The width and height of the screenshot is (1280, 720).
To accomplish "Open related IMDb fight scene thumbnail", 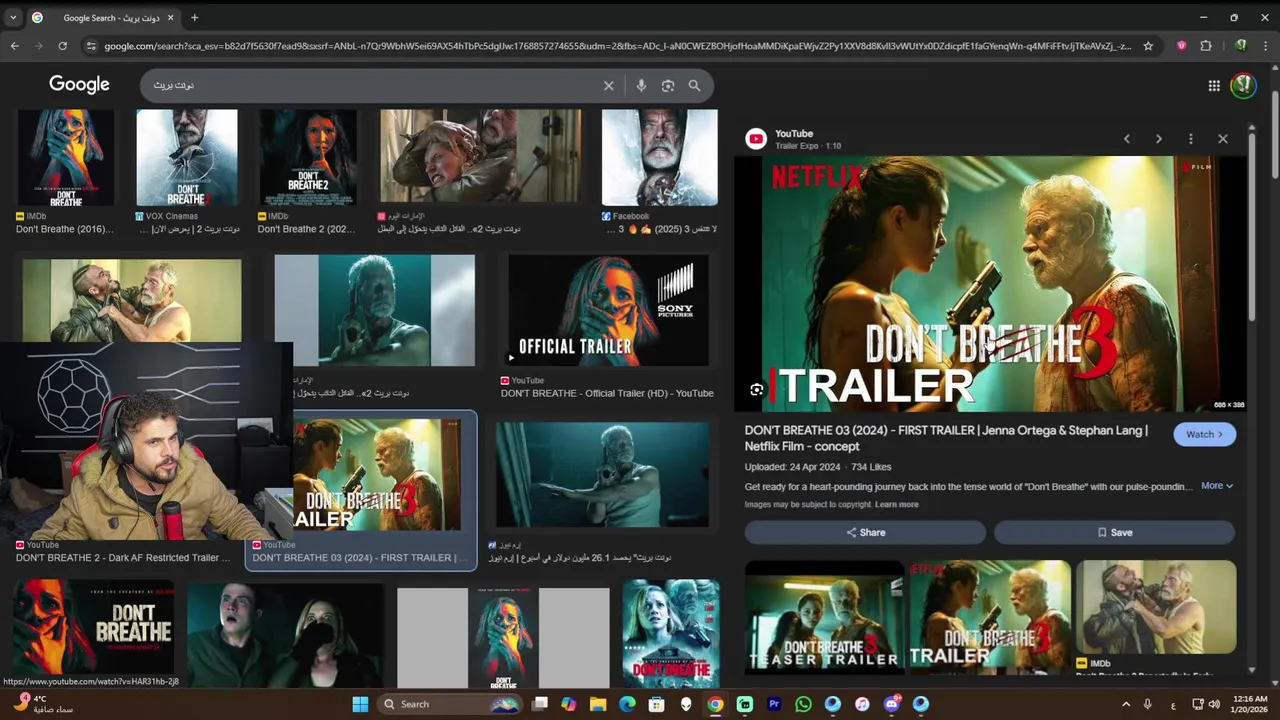I will click(x=1156, y=606).
